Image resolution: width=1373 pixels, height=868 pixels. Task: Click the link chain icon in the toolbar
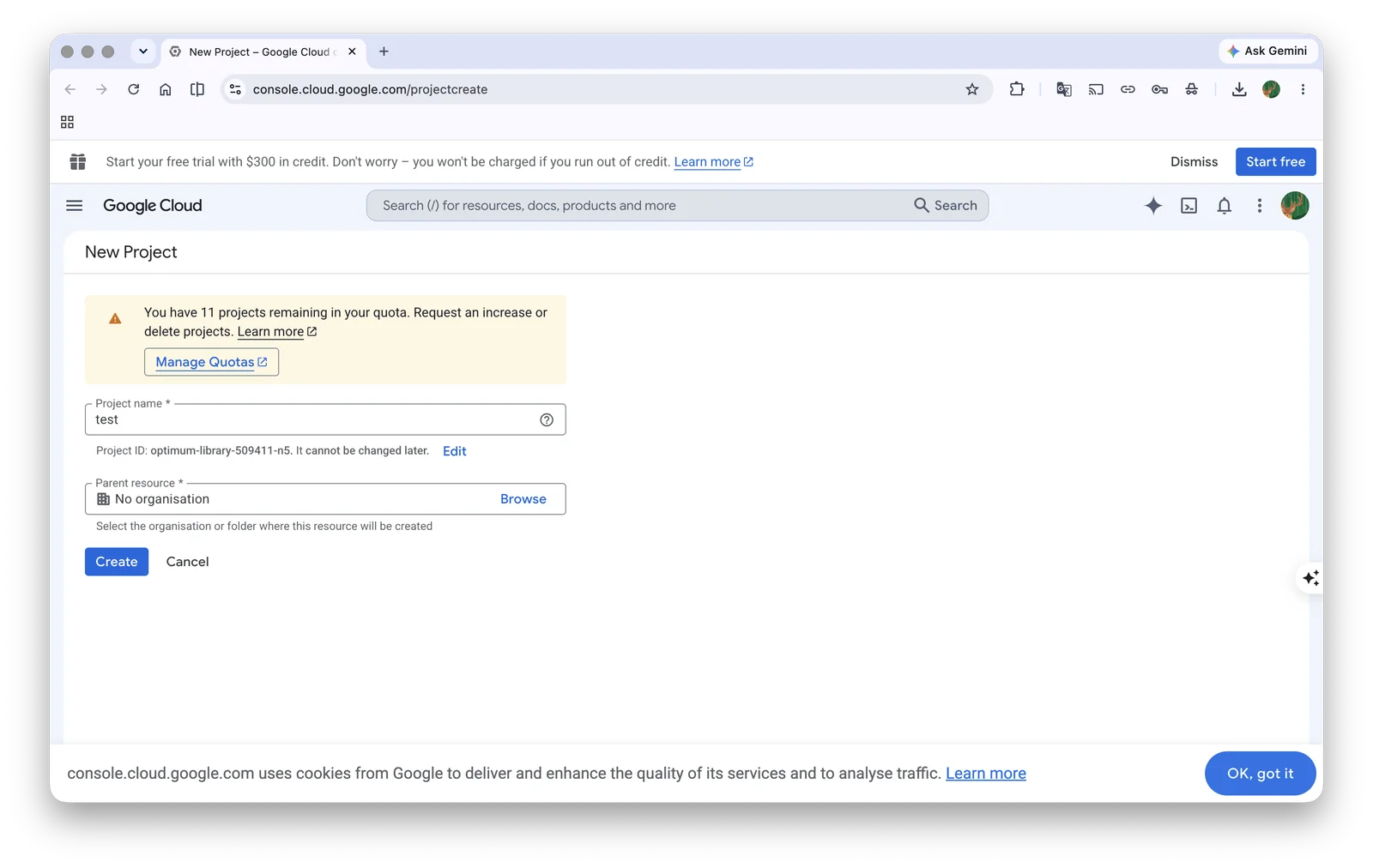[1128, 89]
